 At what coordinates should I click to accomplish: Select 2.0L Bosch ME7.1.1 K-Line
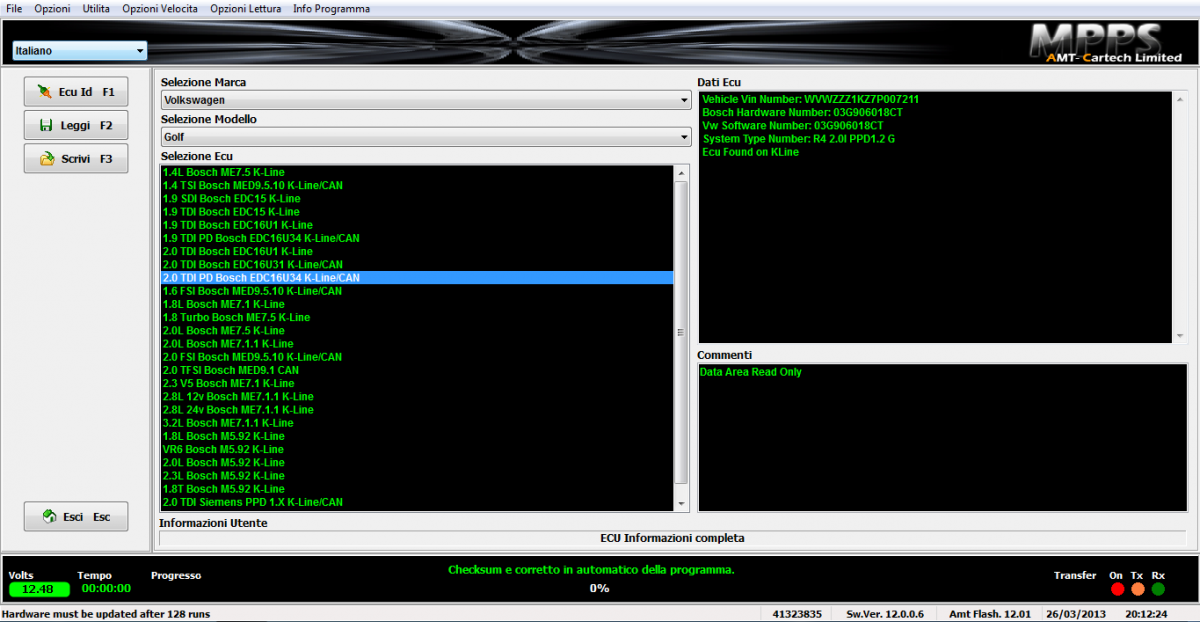point(418,344)
